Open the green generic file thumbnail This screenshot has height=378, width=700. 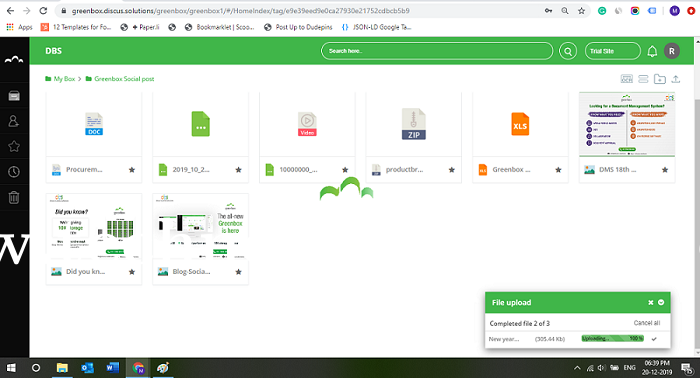pos(200,124)
